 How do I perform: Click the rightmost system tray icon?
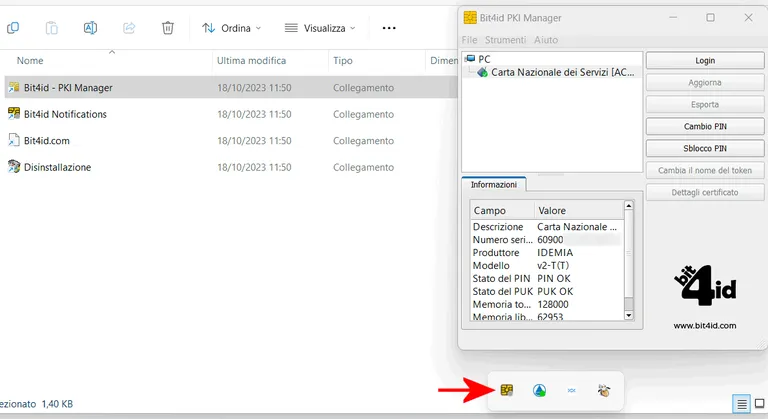point(604,391)
